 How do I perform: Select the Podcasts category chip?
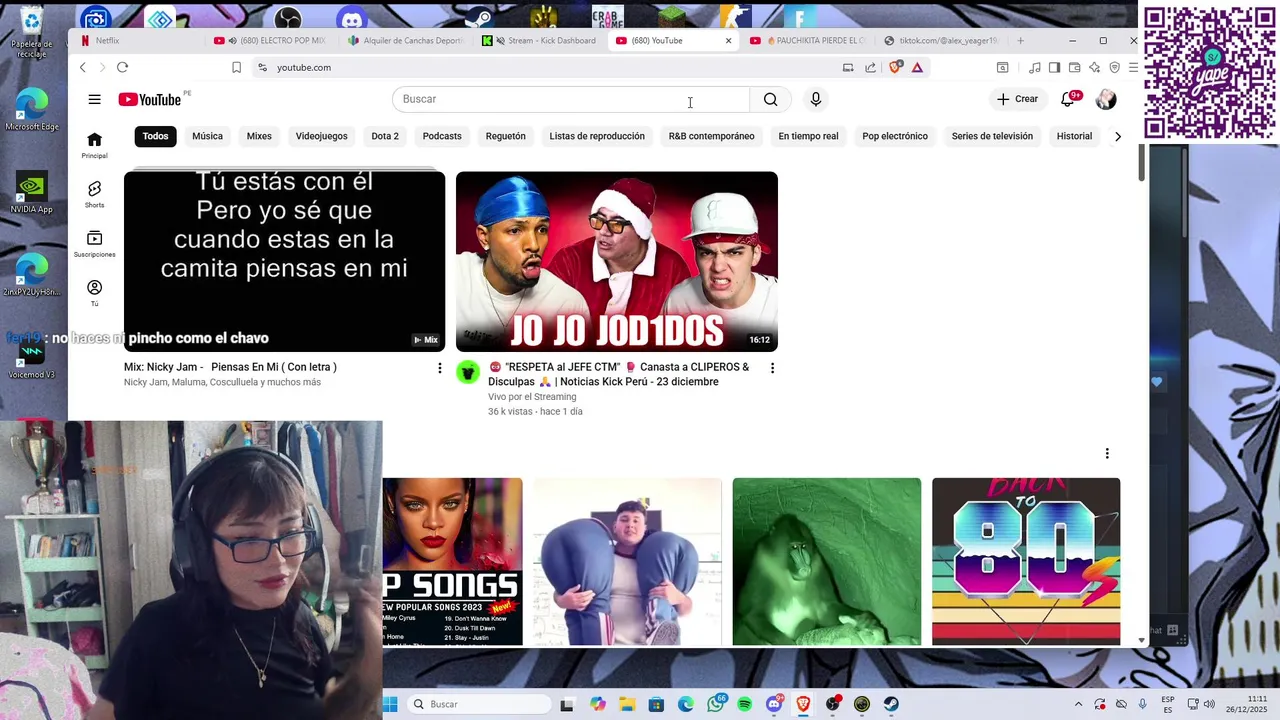tap(442, 136)
